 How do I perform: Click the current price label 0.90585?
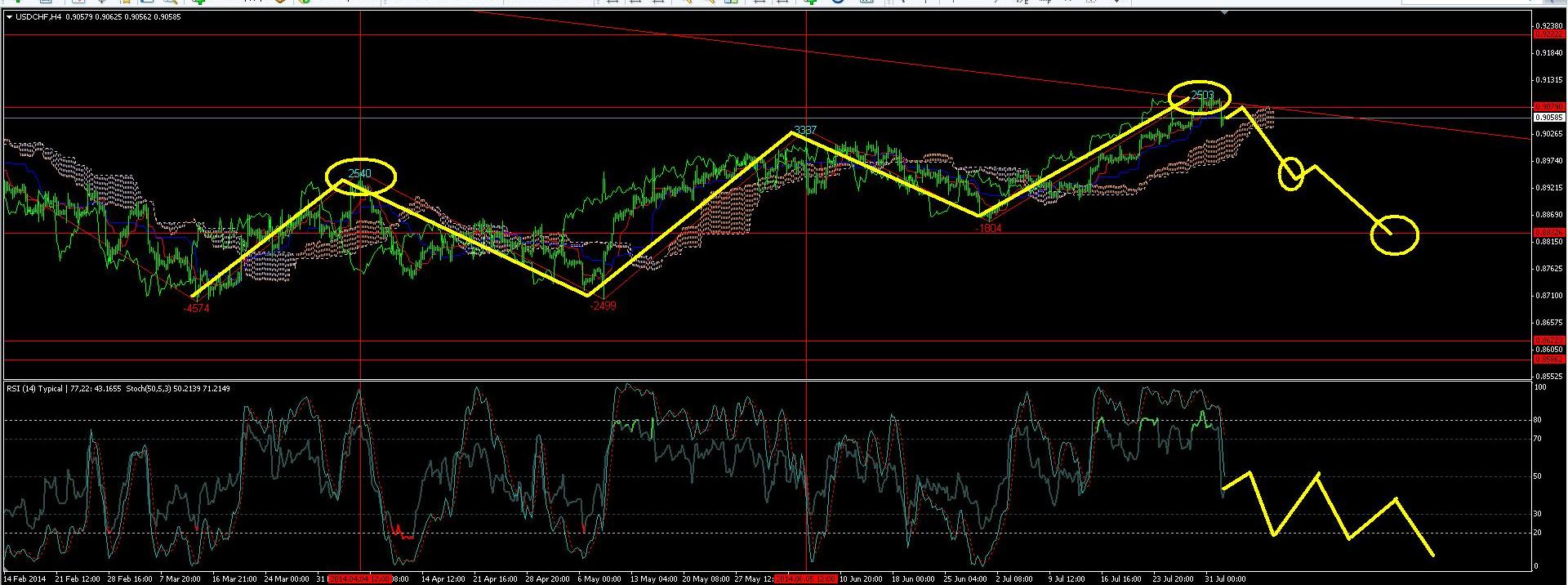1548,117
